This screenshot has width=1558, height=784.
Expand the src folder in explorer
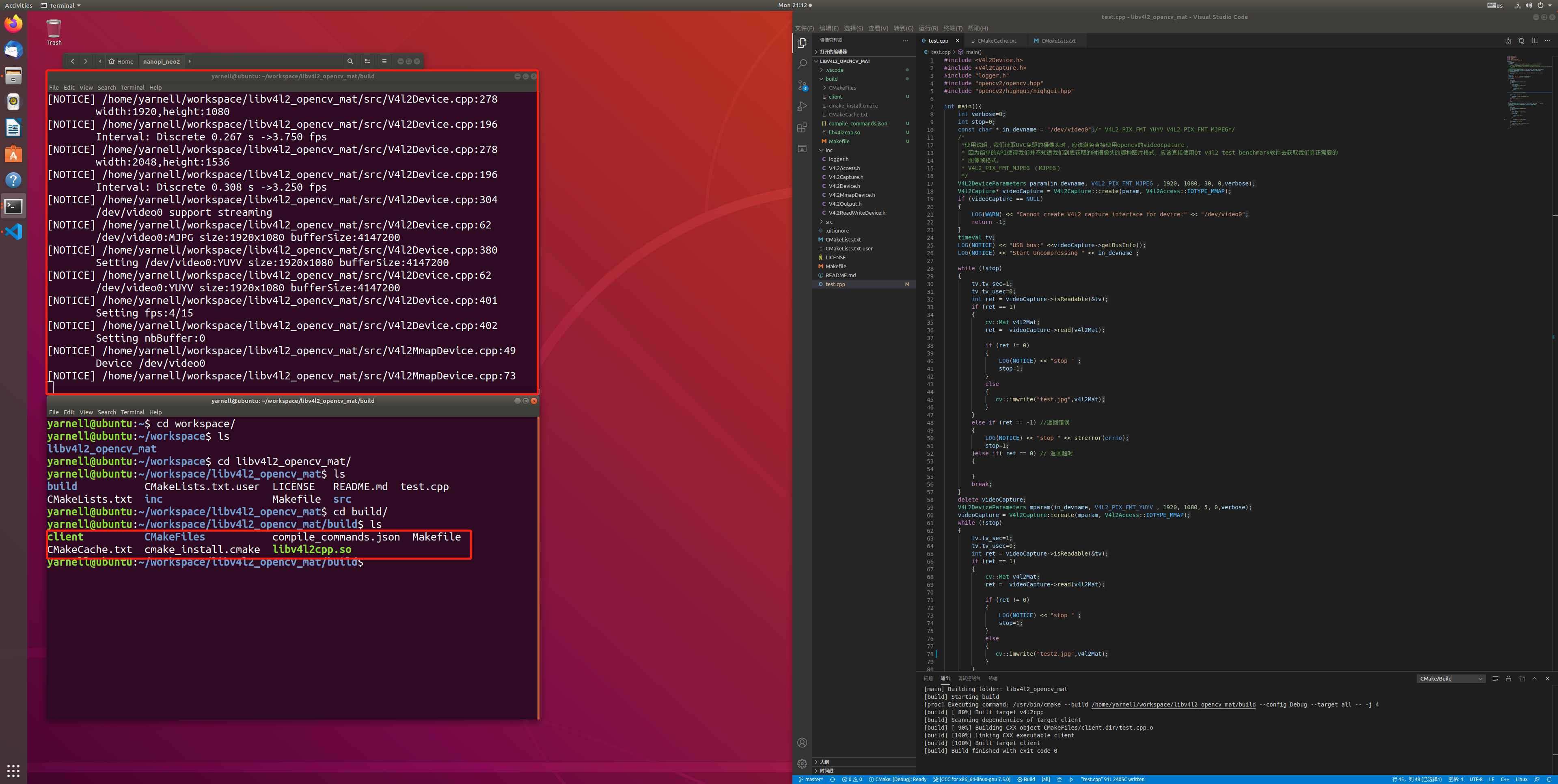pyautogui.click(x=864, y=222)
